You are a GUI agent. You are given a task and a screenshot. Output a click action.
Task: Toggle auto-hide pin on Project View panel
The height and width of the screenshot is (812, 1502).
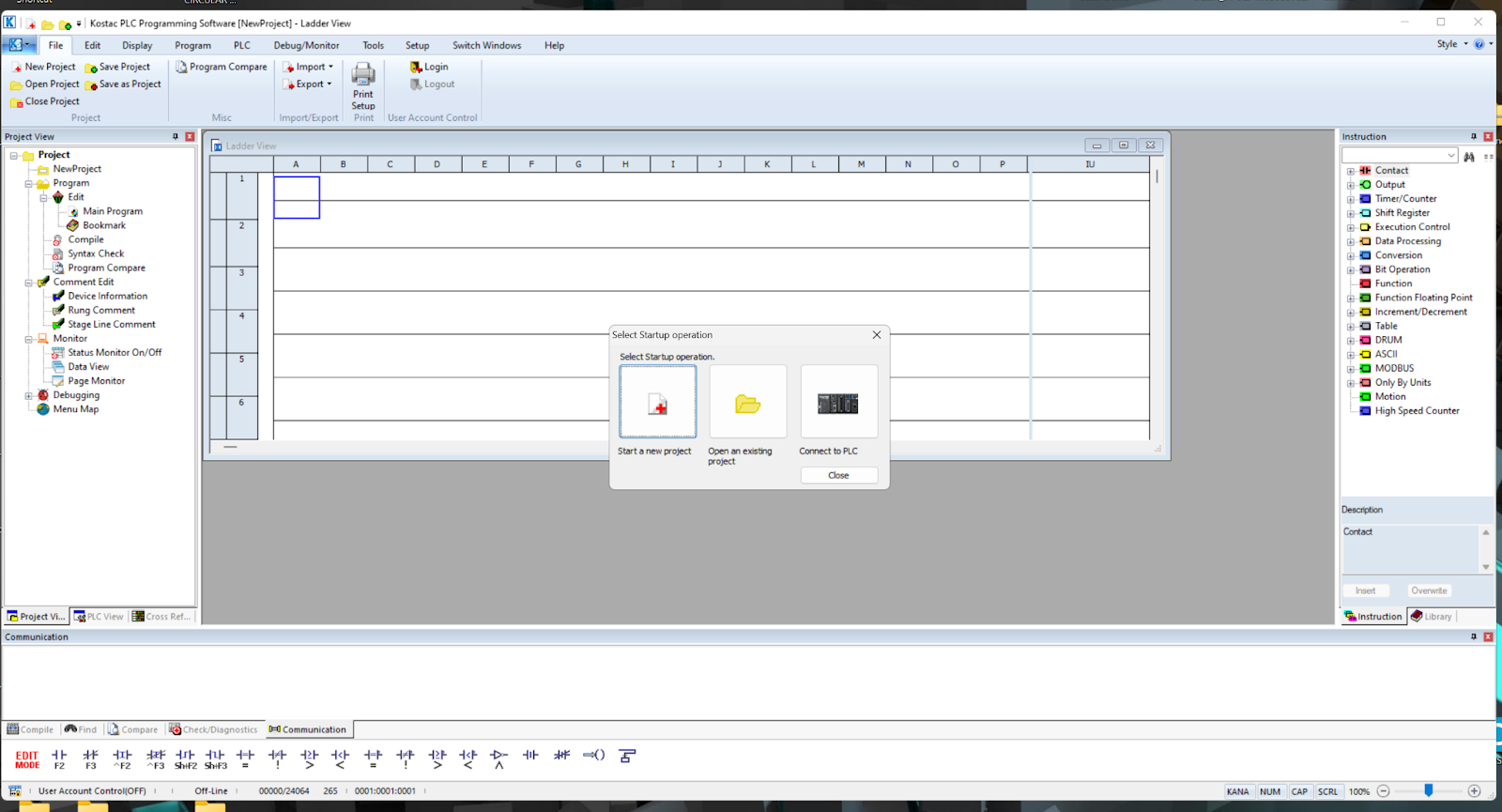(176, 137)
